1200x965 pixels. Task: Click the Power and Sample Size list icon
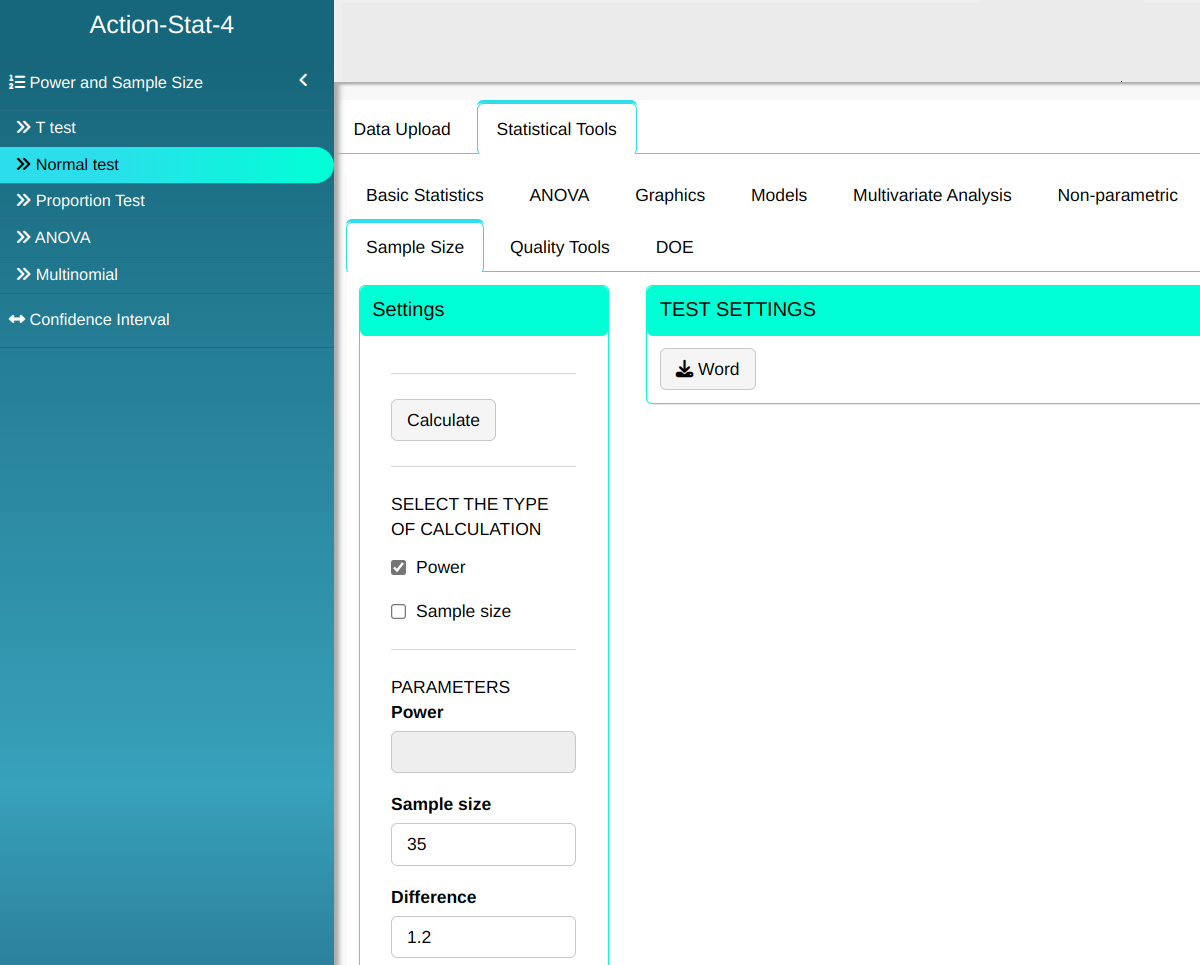pos(17,82)
